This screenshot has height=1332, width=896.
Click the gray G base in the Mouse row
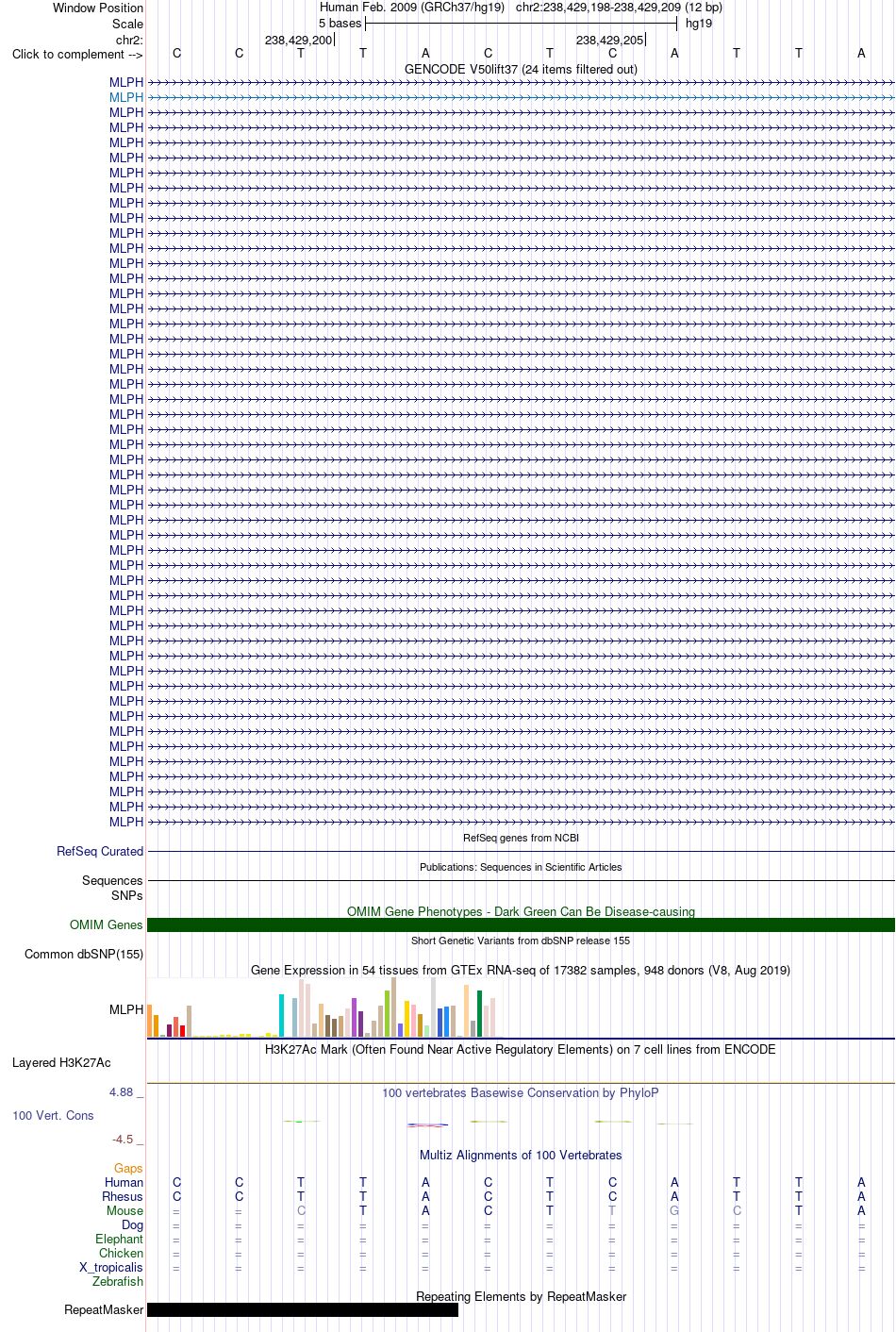click(674, 1210)
